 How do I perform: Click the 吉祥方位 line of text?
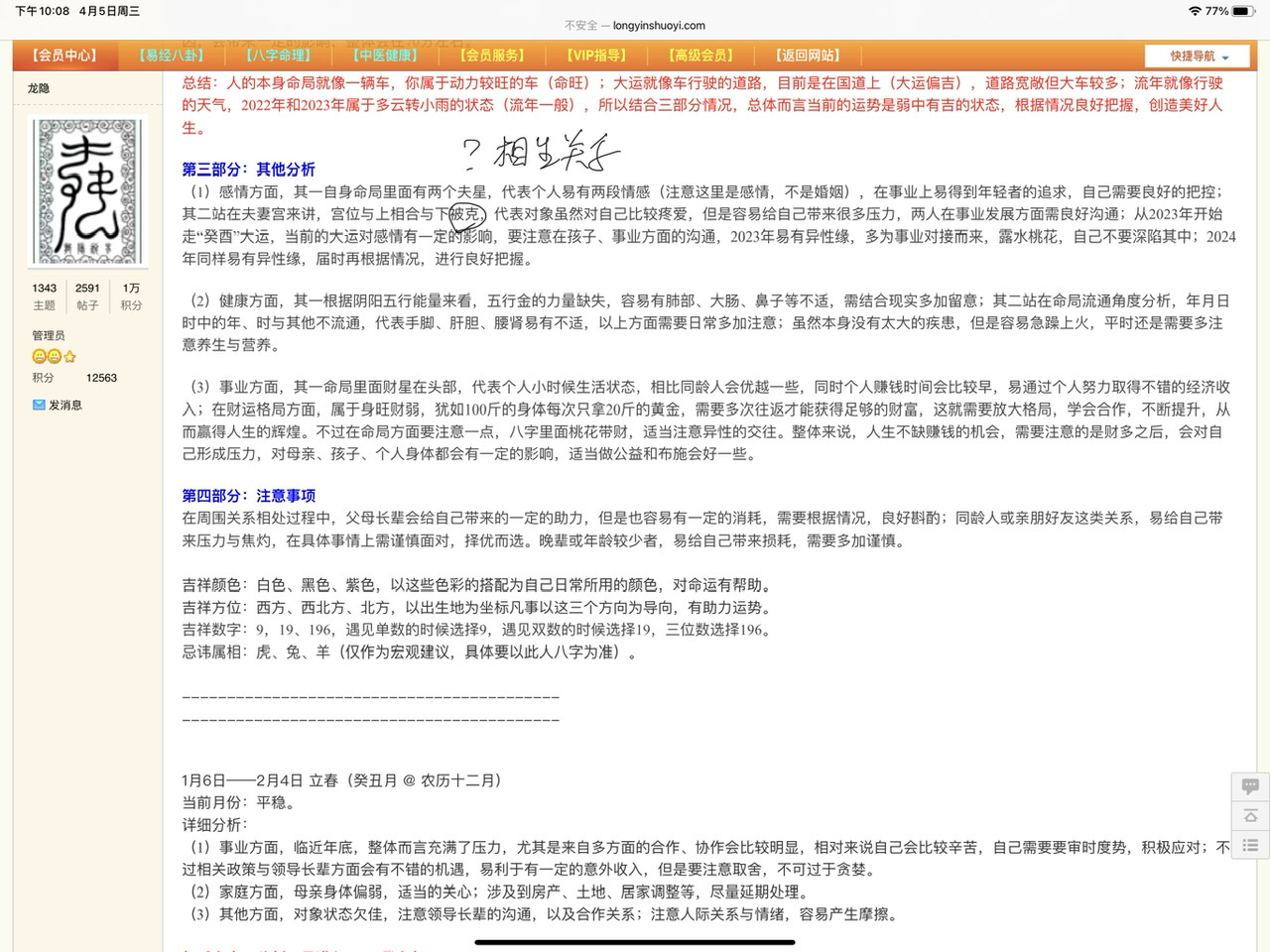(x=478, y=608)
